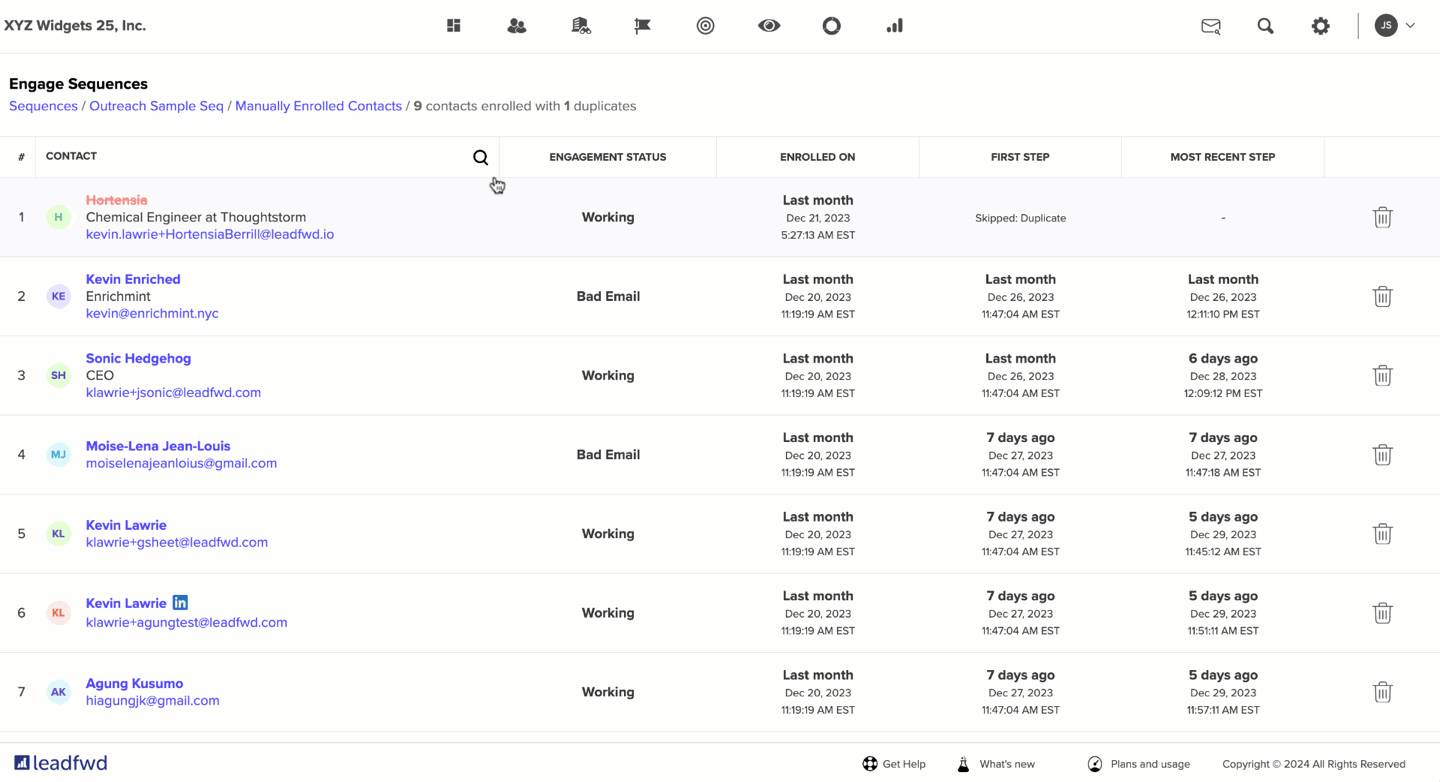Image resolution: width=1440 pixels, height=782 pixels.
Task: Click email klawrie+agungtest@leadfwd.com
Action: (186, 622)
